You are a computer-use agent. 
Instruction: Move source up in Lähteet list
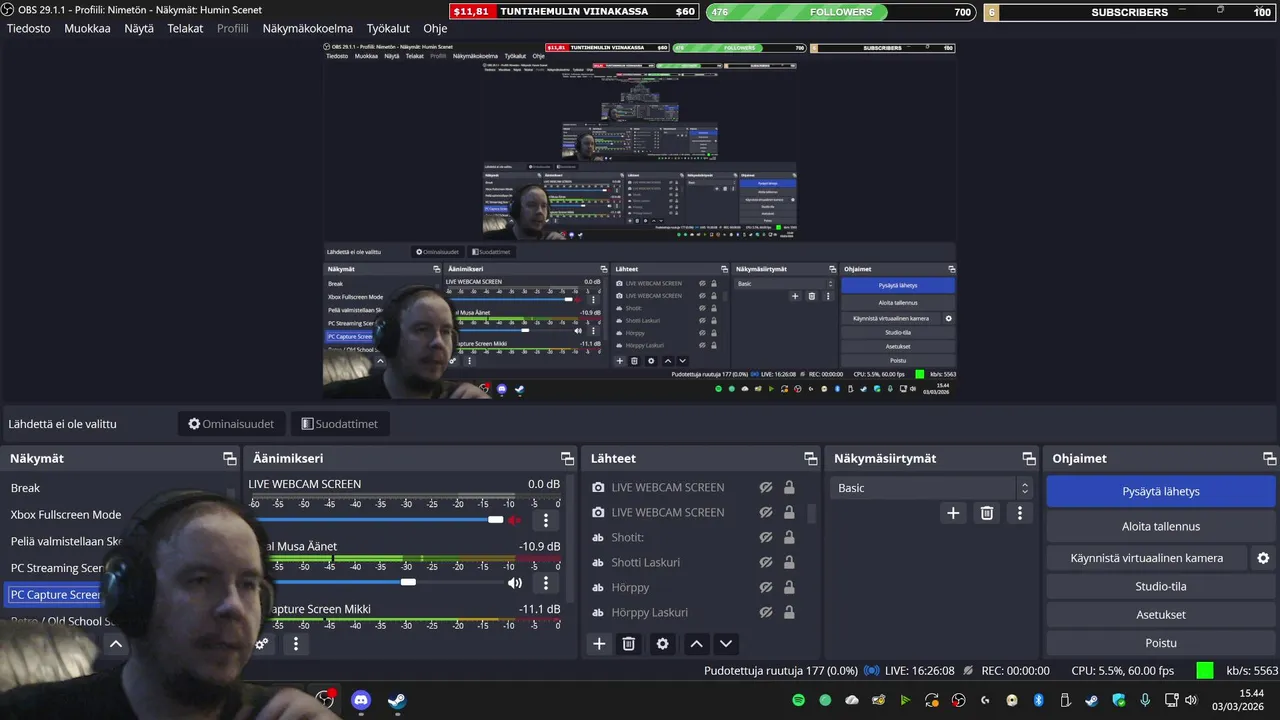(697, 644)
